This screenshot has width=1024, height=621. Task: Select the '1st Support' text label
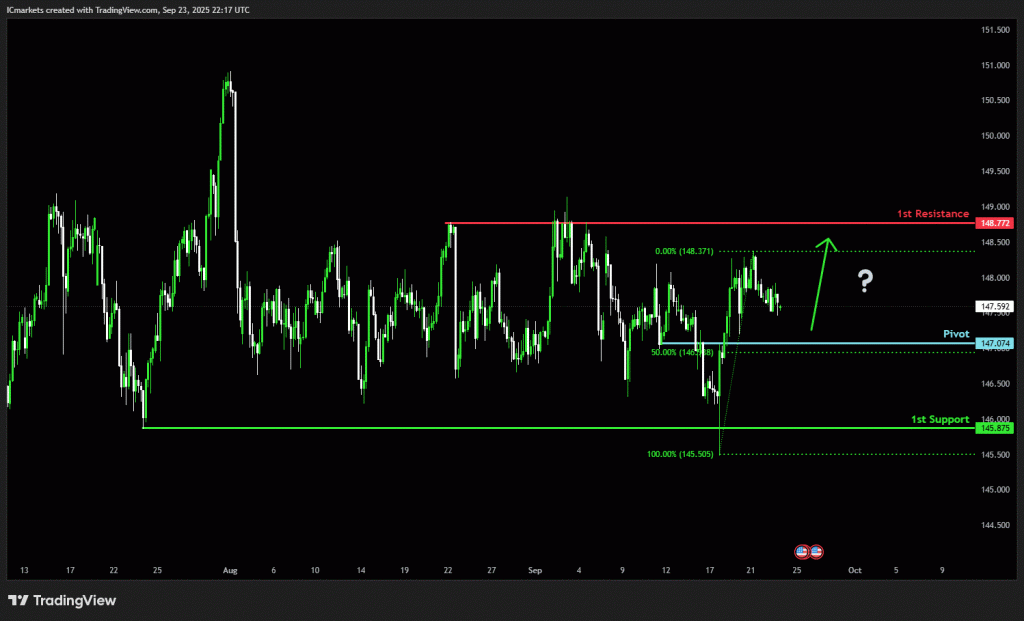pos(940,418)
